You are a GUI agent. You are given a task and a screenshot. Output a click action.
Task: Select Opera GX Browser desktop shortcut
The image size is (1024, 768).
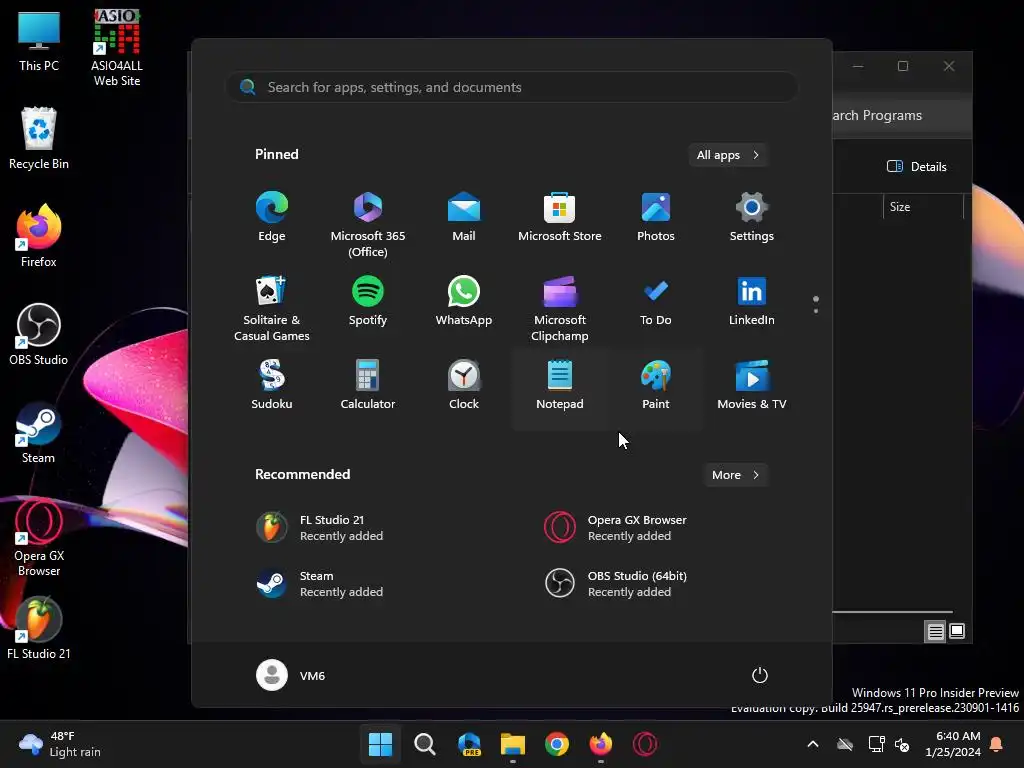click(x=39, y=537)
